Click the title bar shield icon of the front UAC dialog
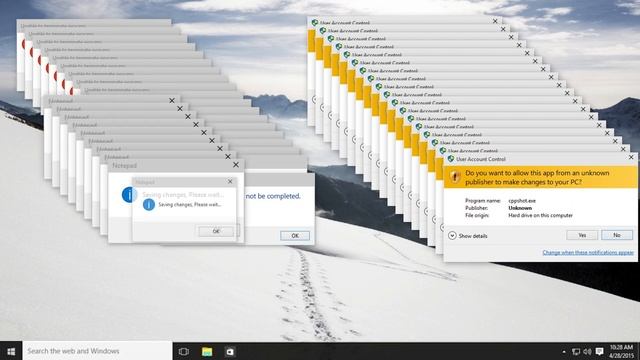640x360 pixels. (x=451, y=159)
